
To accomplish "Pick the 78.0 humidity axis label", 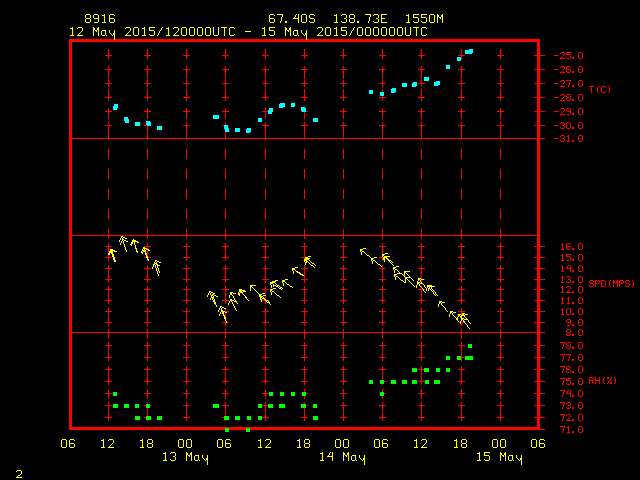I will click(572, 346).
